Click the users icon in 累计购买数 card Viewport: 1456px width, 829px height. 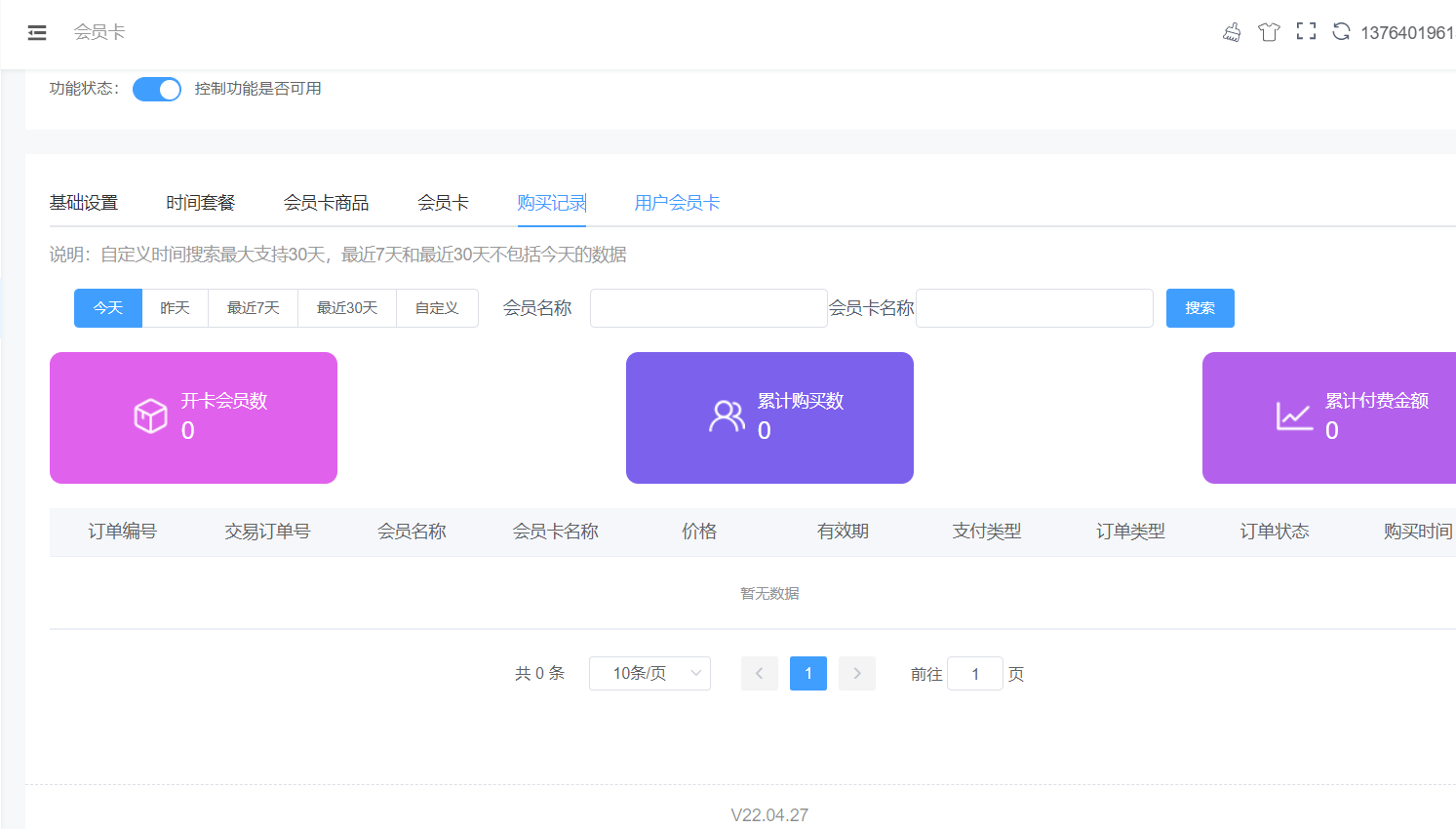click(727, 416)
